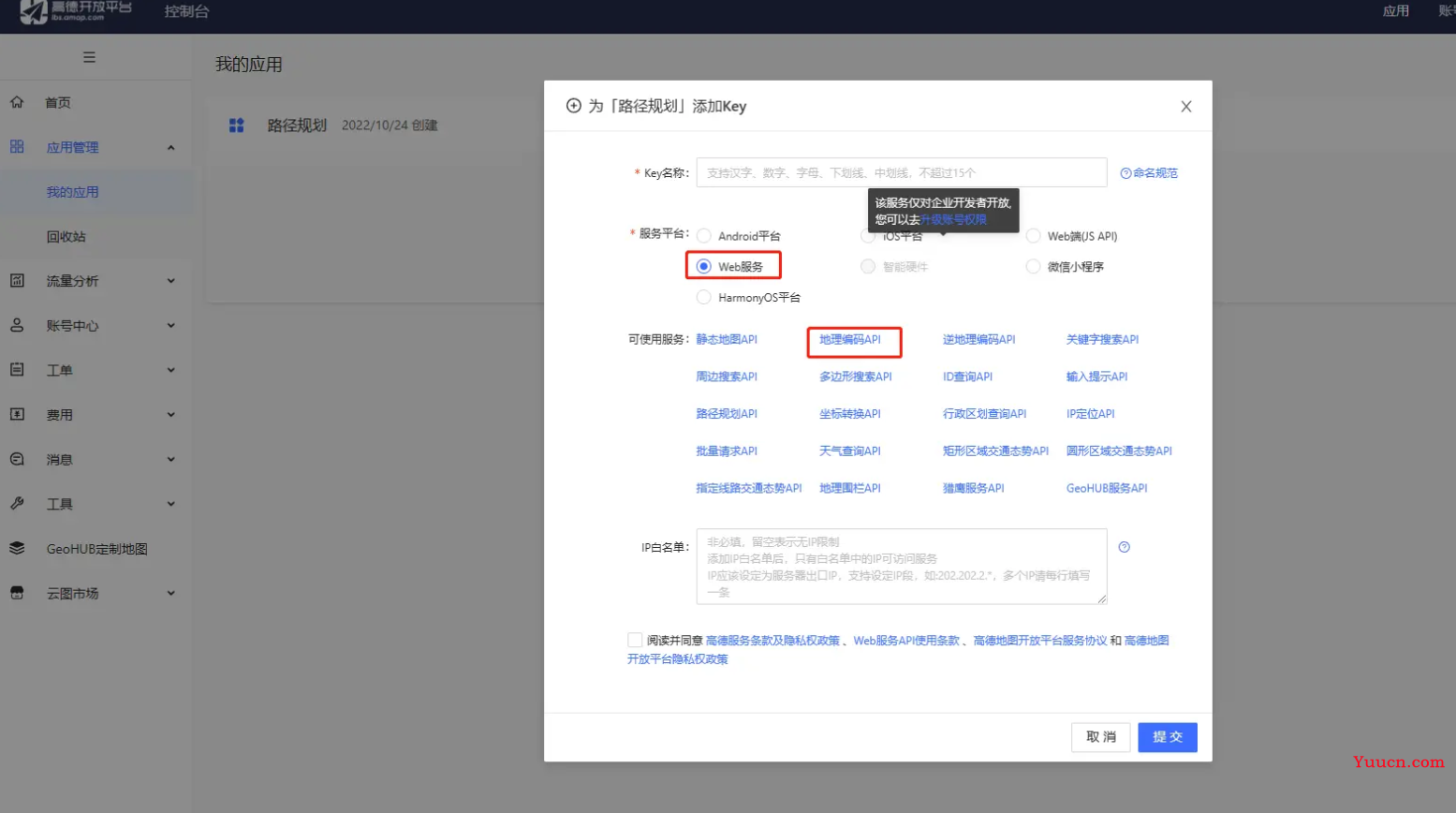This screenshot has width=1456, height=813.
Task: Select the Web端(JS API) radio button
Action: [x=1034, y=236]
